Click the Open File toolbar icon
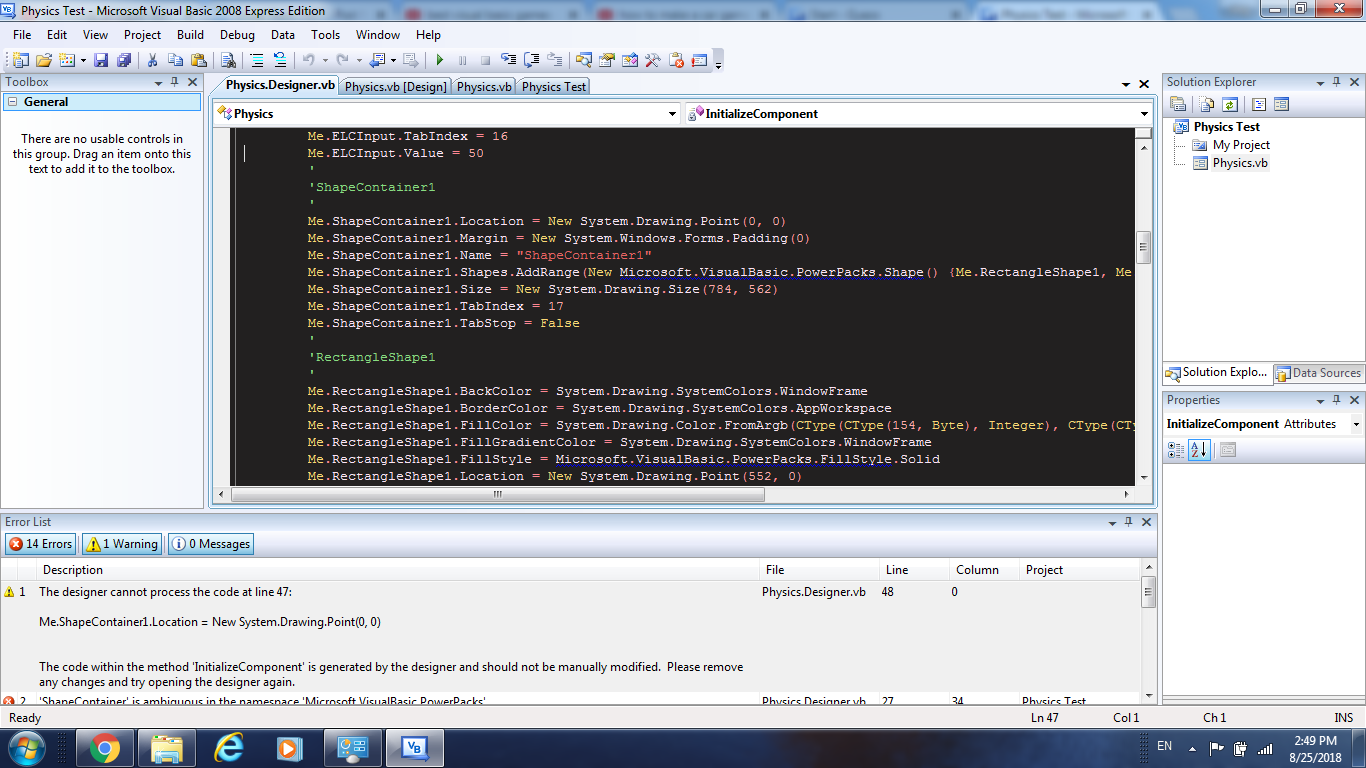Image resolution: width=1366 pixels, height=768 pixels. (x=44, y=60)
